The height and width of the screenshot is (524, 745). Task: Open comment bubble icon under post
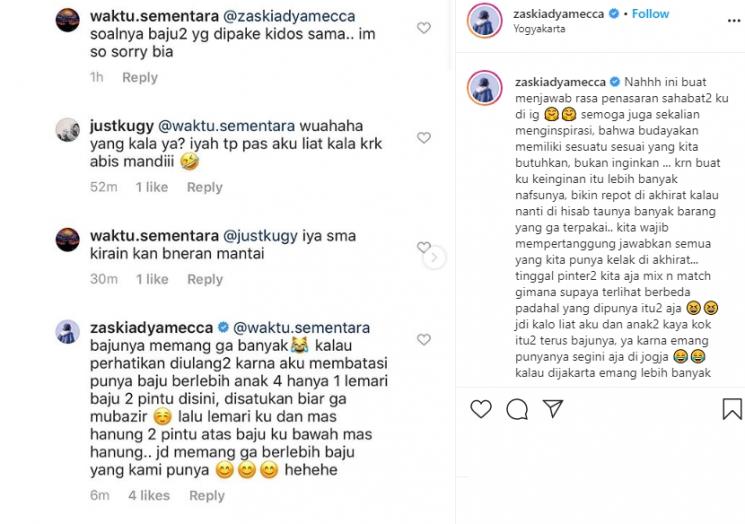click(517, 409)
